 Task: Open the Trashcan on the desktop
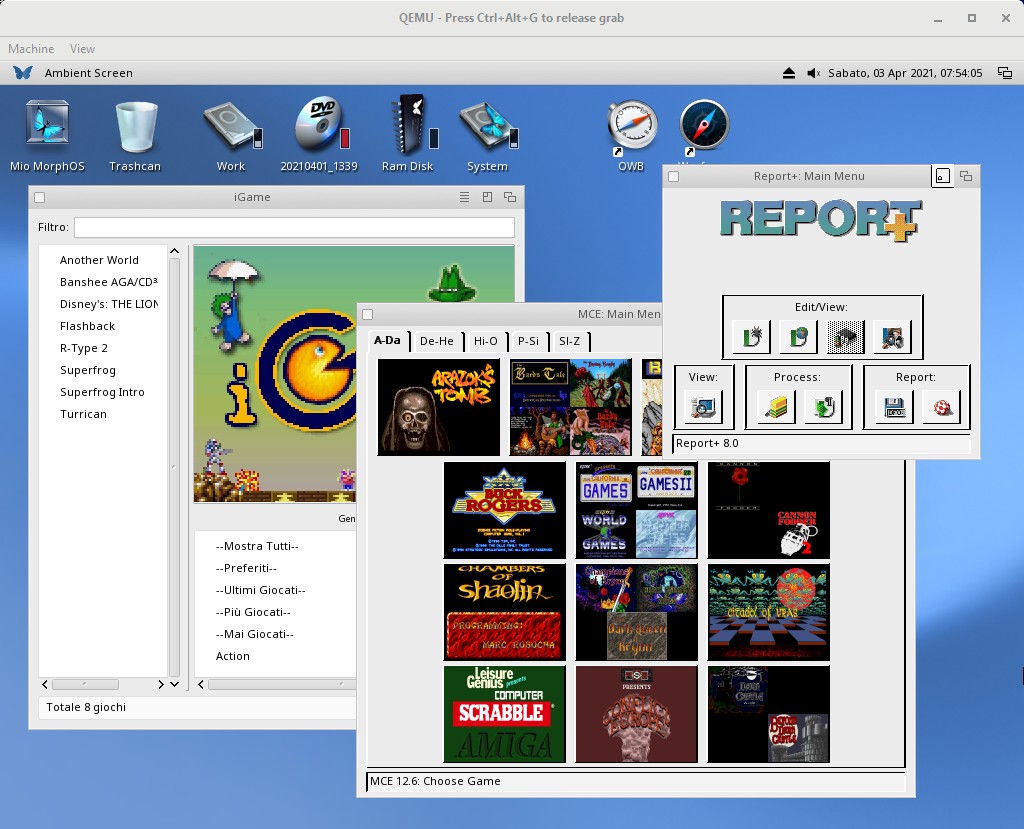[x=135, y=128]
